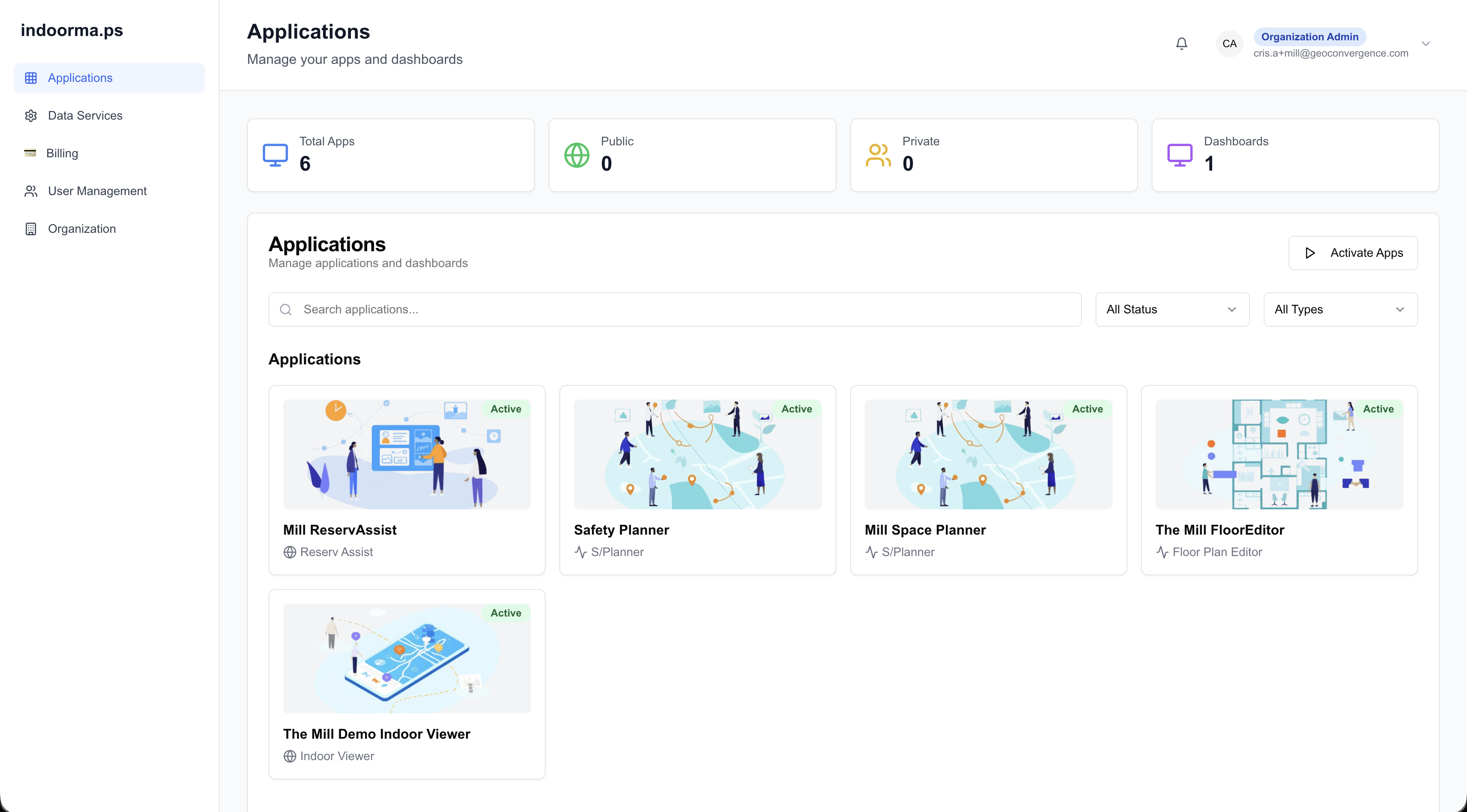The height and width of the screenshot is (812, 1467).
Task: Click the Organization Admin role badge
Action: pyautogui.click(x=1310, y=36)
